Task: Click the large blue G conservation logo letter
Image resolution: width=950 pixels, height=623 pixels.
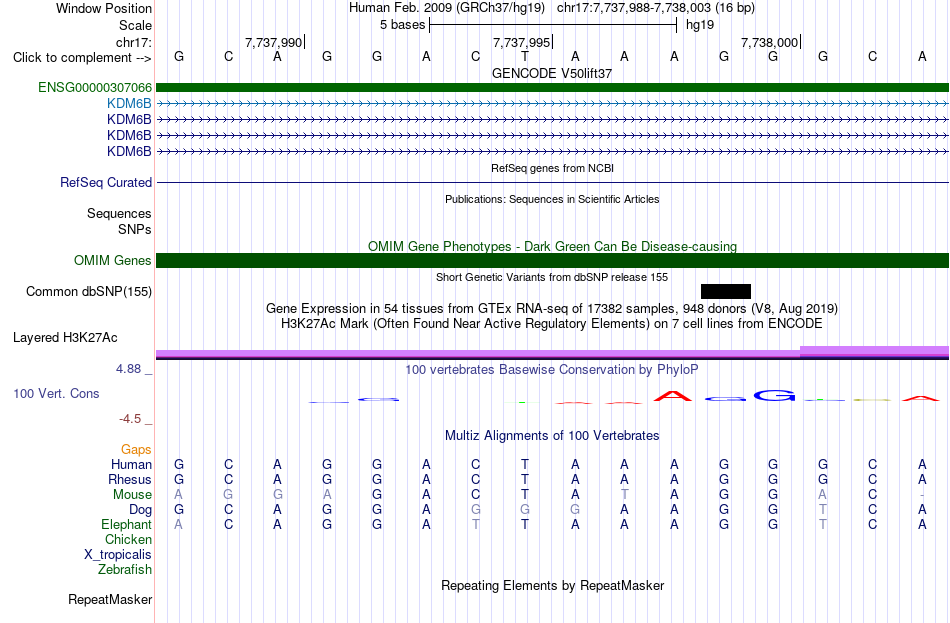Action: pyautogui.click(x=774, y=396)
